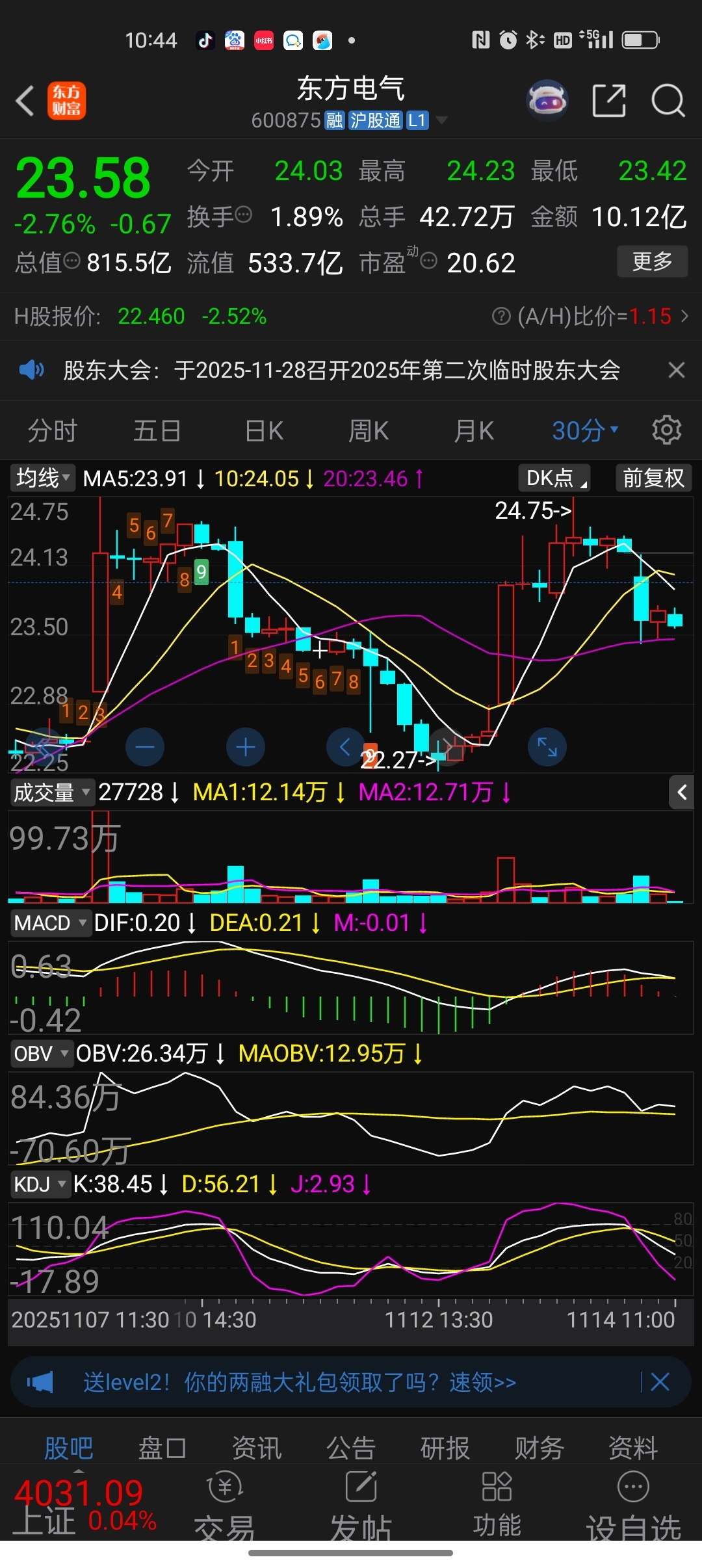
Task: Open the search magnifier icon
Action: click(668, 101)
